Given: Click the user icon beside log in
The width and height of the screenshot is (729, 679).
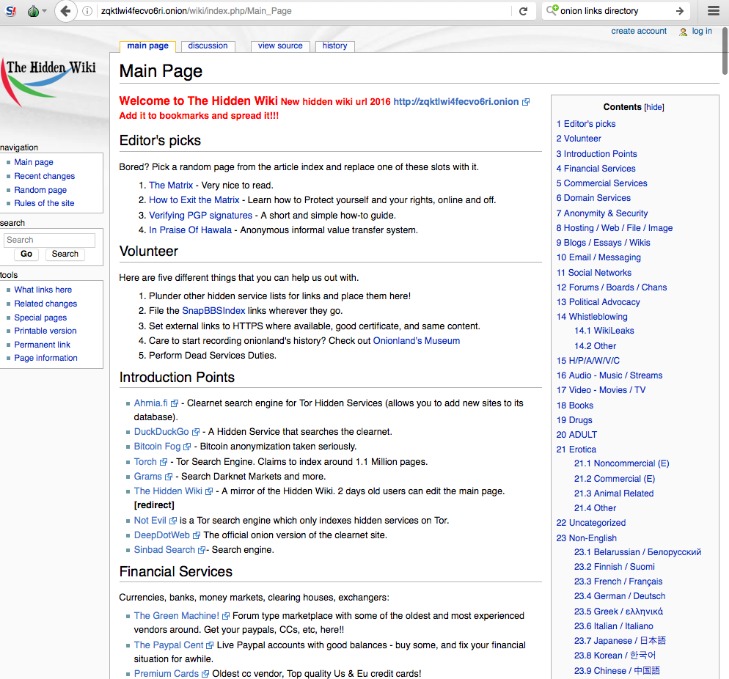Looking at the screenshot, I should pos(683,32).
